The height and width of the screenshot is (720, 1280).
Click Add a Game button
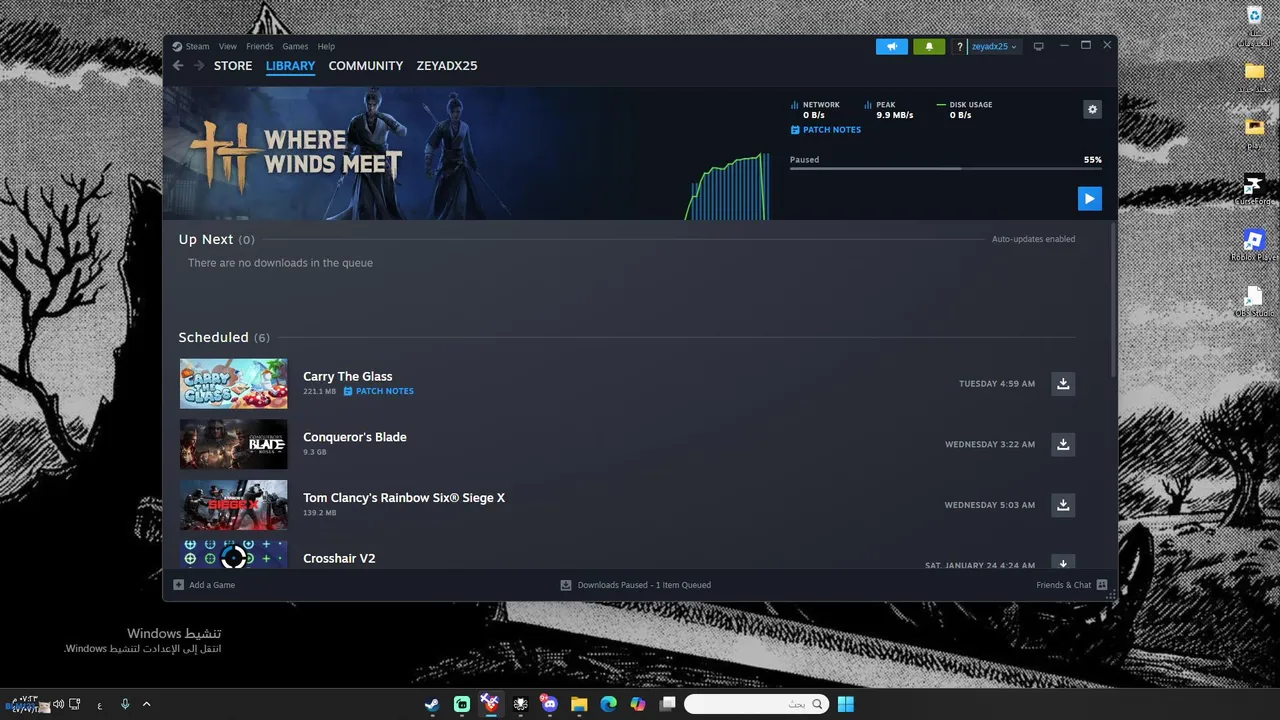204,585
